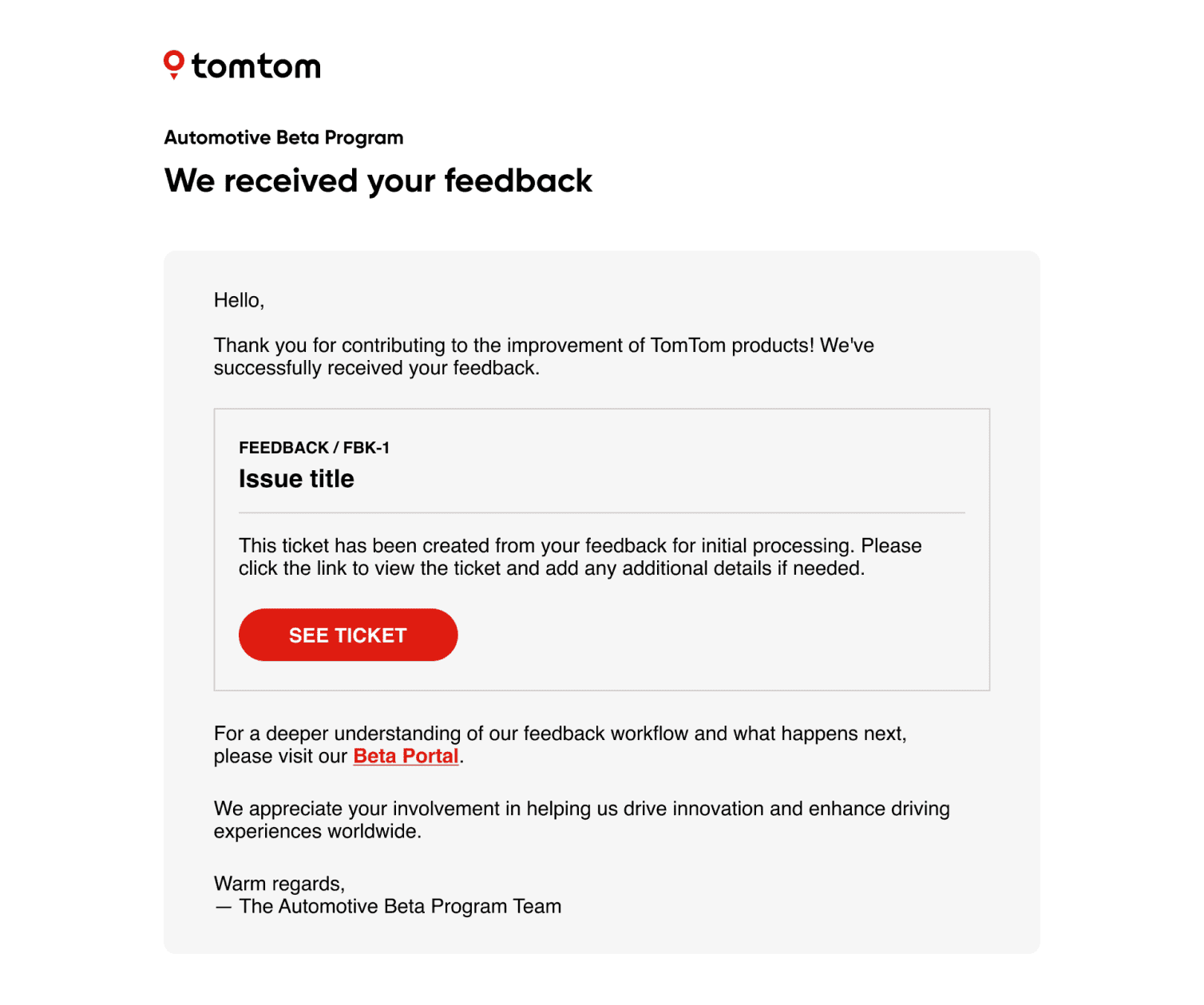Click the "We appreciate your involvement" paragraph
The height and width of the screenshot is (1005, 1204).
click(x=581, y=809)
